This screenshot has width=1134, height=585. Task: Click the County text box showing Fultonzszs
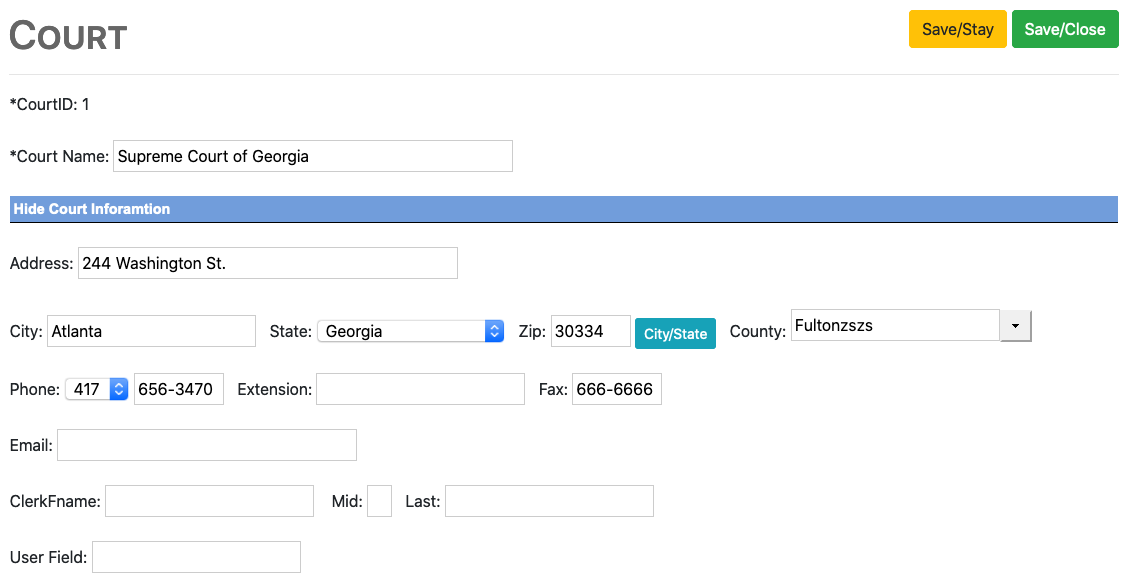coord(895,326)
